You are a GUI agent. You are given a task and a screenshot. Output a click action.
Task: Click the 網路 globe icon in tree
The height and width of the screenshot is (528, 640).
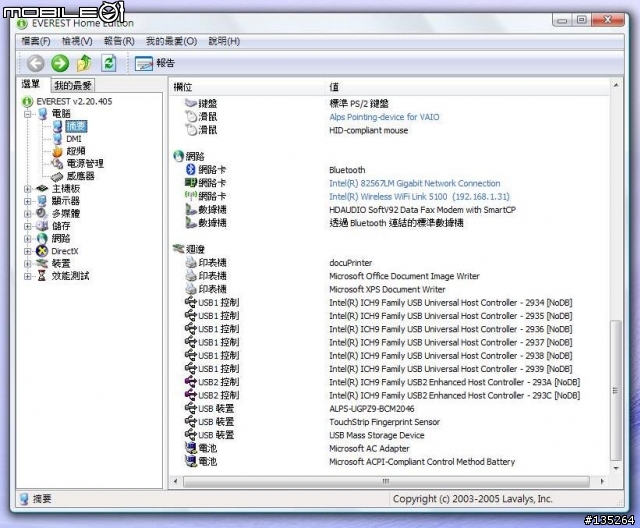[x=42, y=238]
